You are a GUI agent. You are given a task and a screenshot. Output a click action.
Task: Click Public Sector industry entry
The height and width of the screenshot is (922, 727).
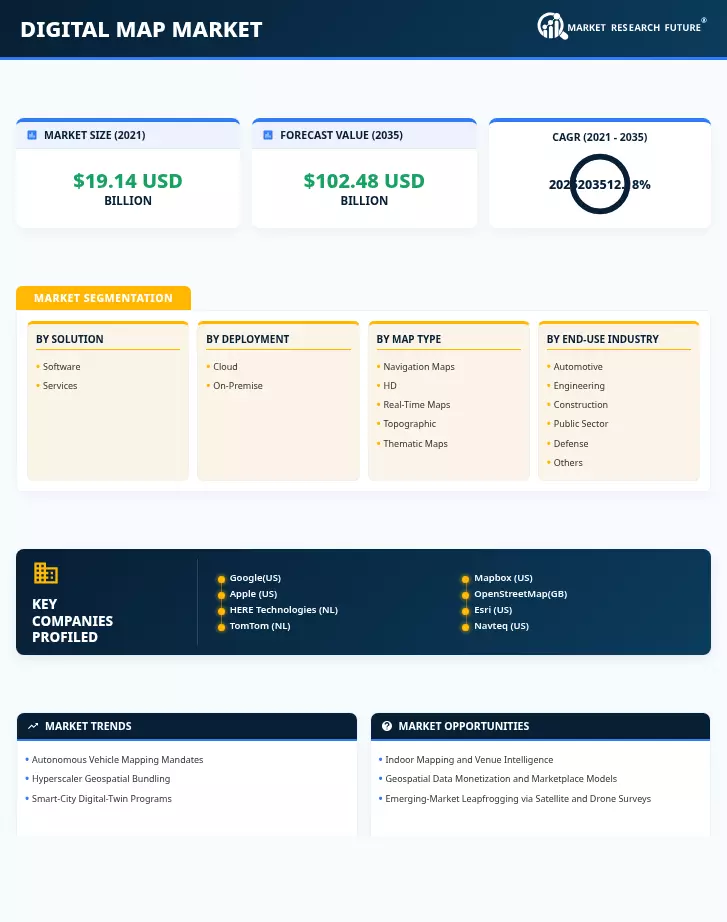click(x=581, y=424)
